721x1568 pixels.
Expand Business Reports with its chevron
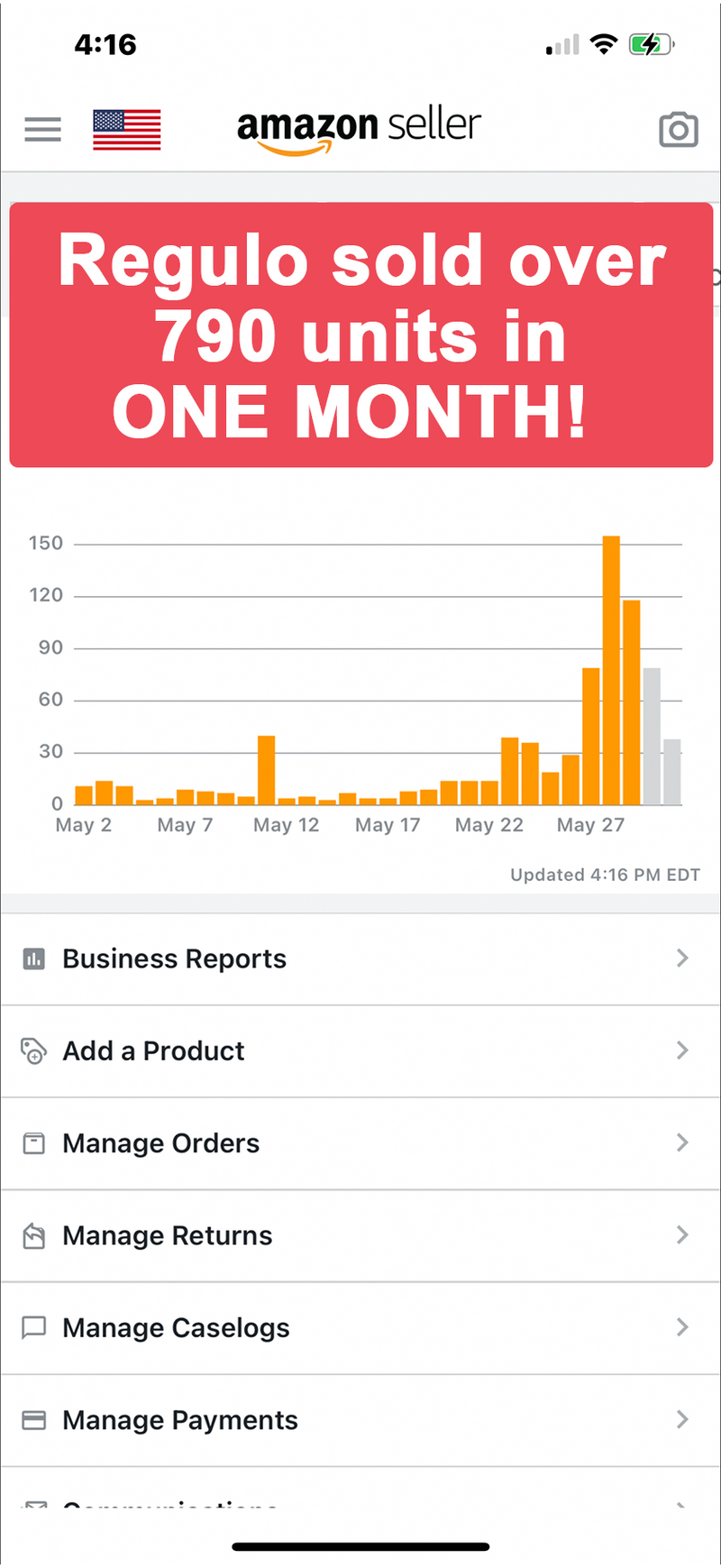[x=682, y=958]
